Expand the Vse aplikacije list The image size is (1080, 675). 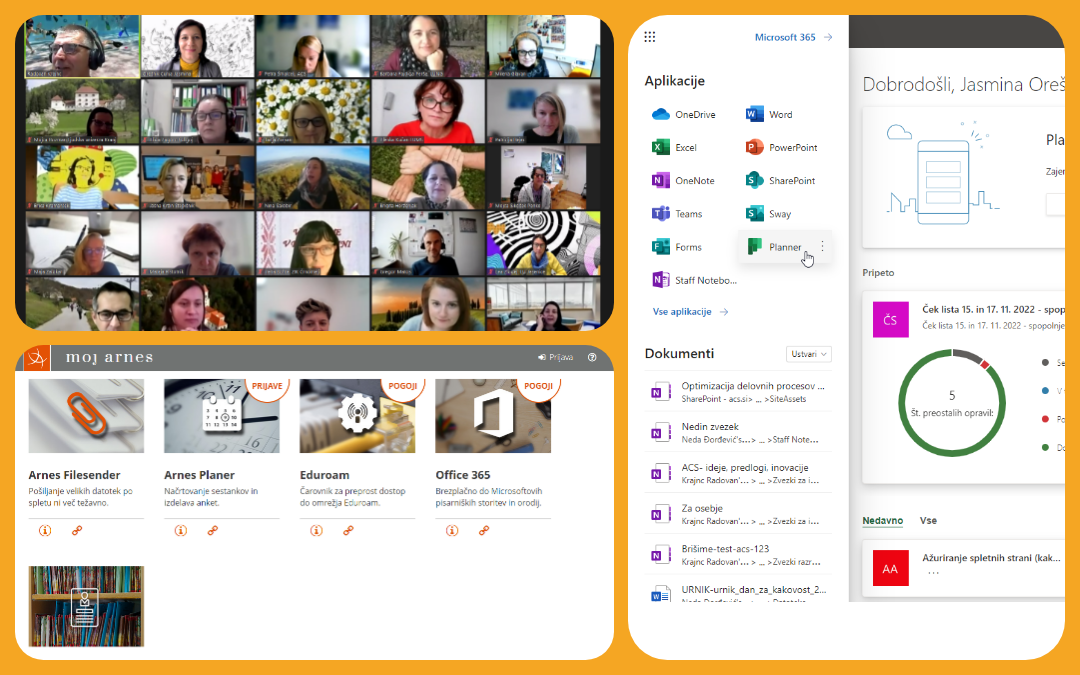coord(690,312)
